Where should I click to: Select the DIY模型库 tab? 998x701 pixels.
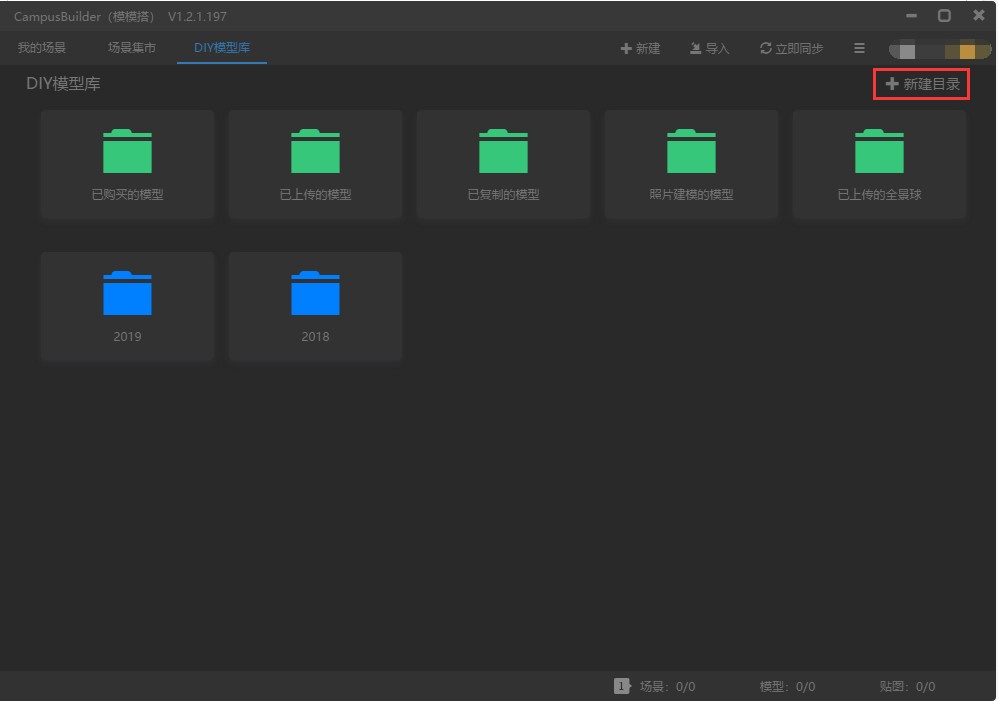click(x=221, y=48)
